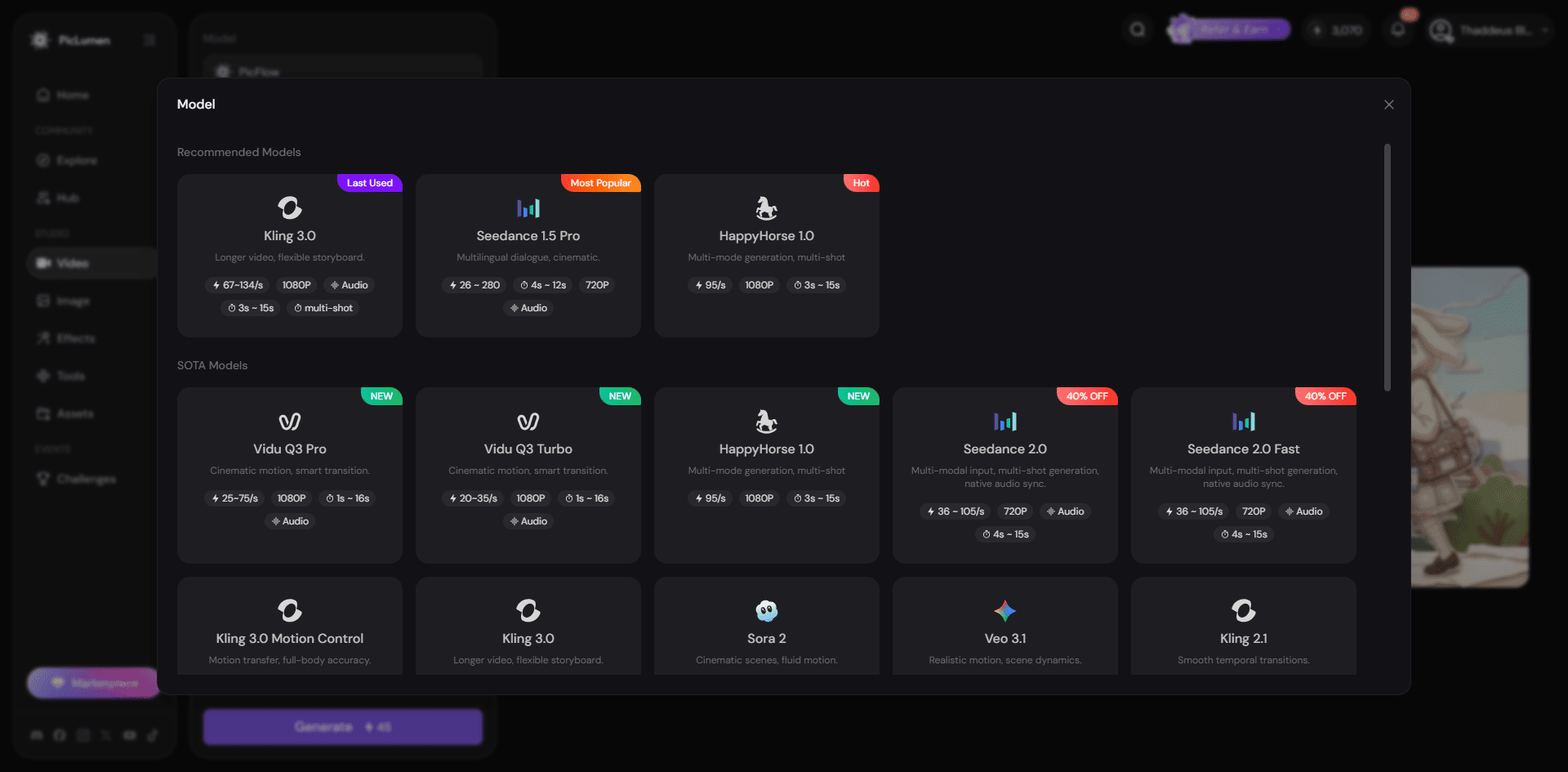Click Most Popular badge on Seedance 1.5 Pro
The width and height of the screenshot is (1568, 772).
(600, 183)
